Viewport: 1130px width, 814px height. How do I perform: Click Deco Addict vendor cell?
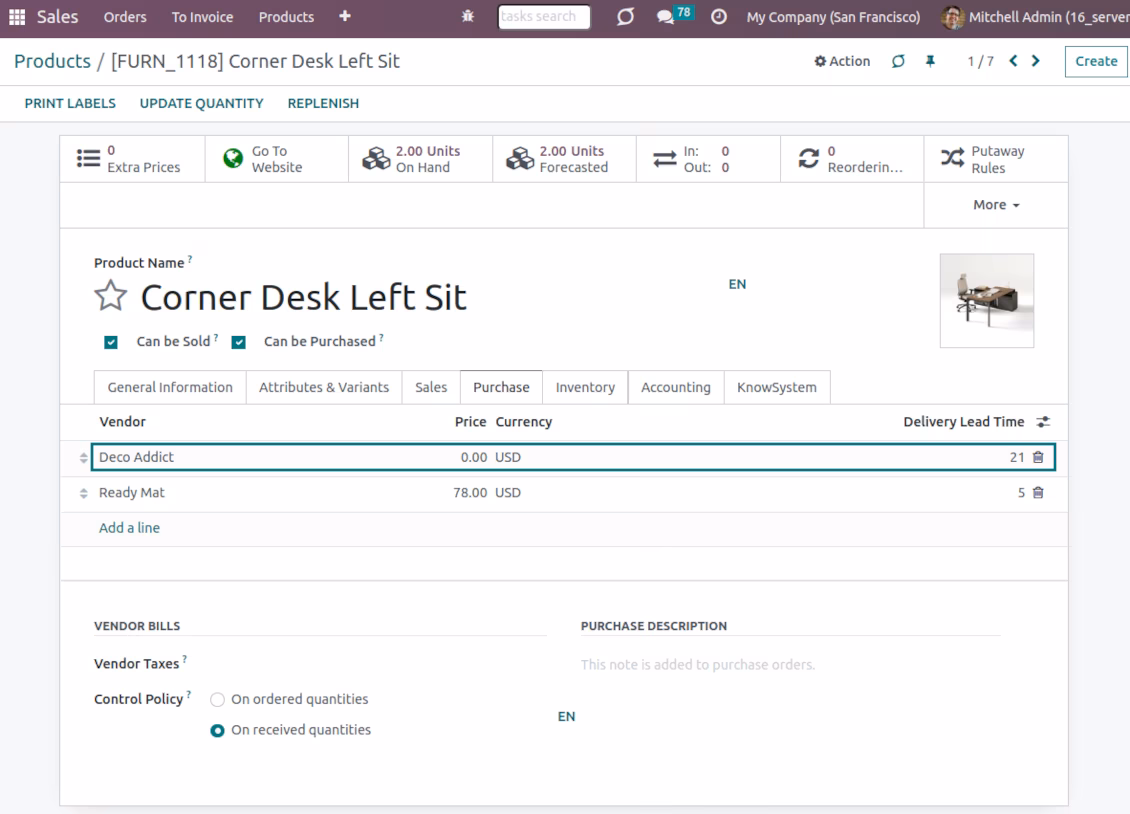coord(137,457)
